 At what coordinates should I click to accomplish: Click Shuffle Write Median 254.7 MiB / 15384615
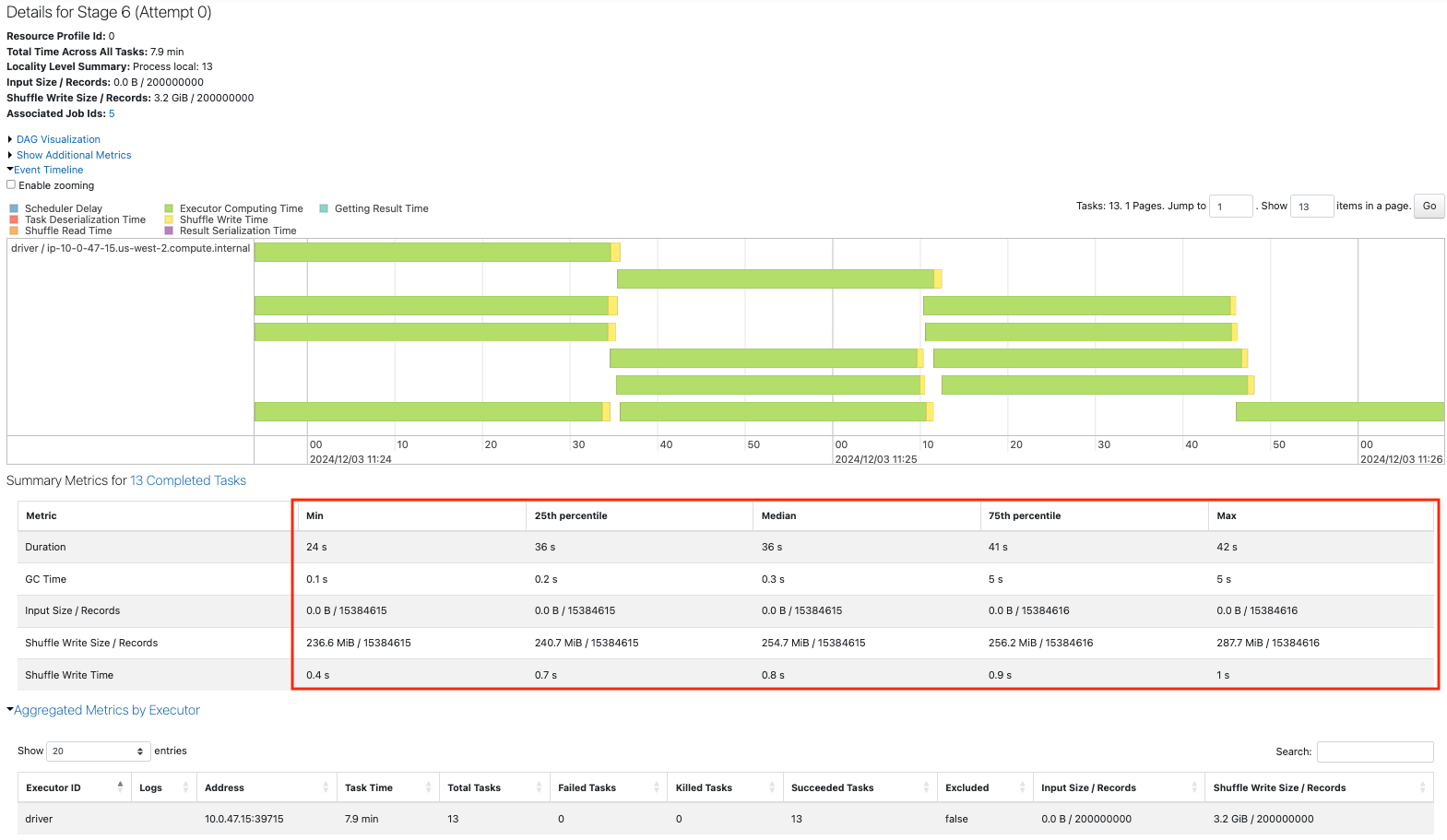click(813, 643)
